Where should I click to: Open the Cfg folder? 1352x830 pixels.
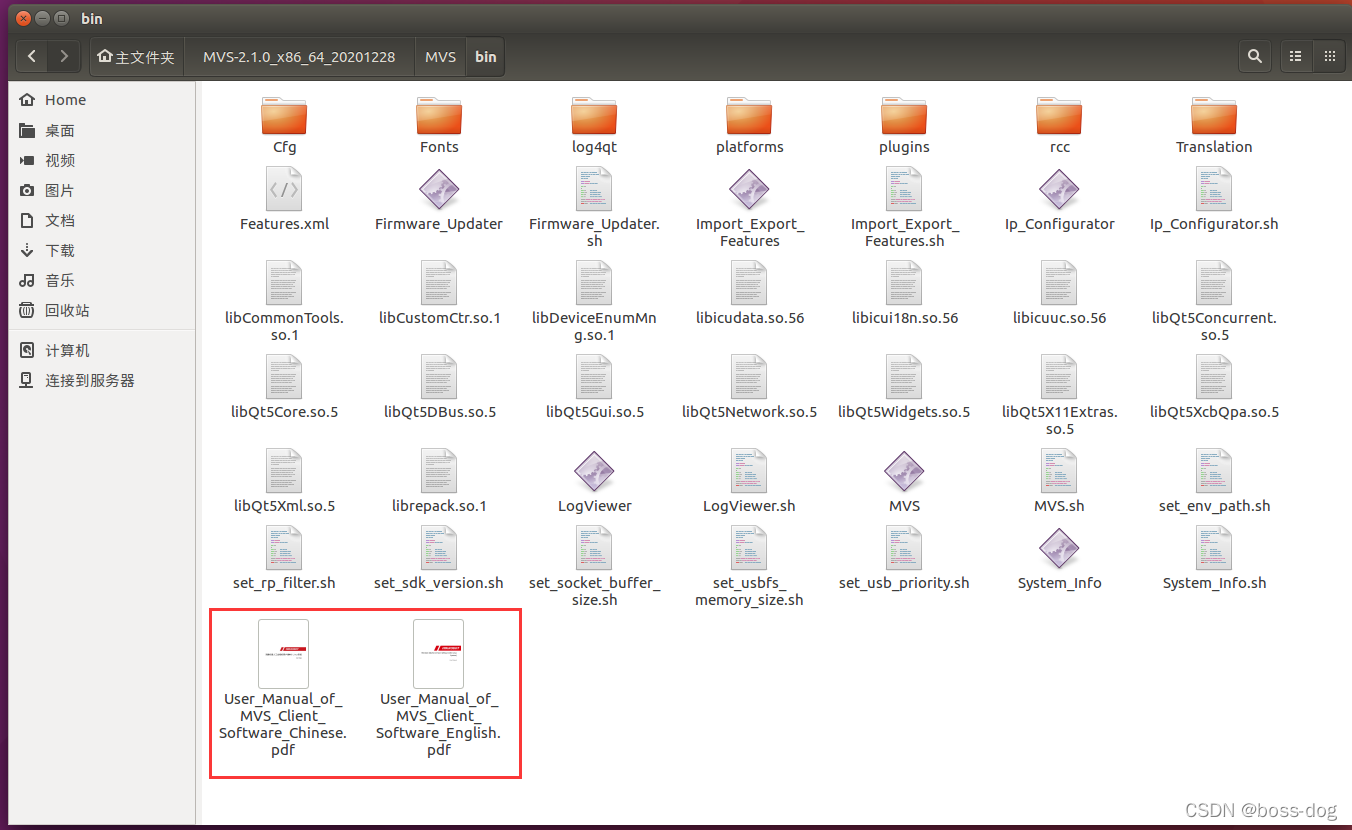pyautogui.click(x=284, y=116)
